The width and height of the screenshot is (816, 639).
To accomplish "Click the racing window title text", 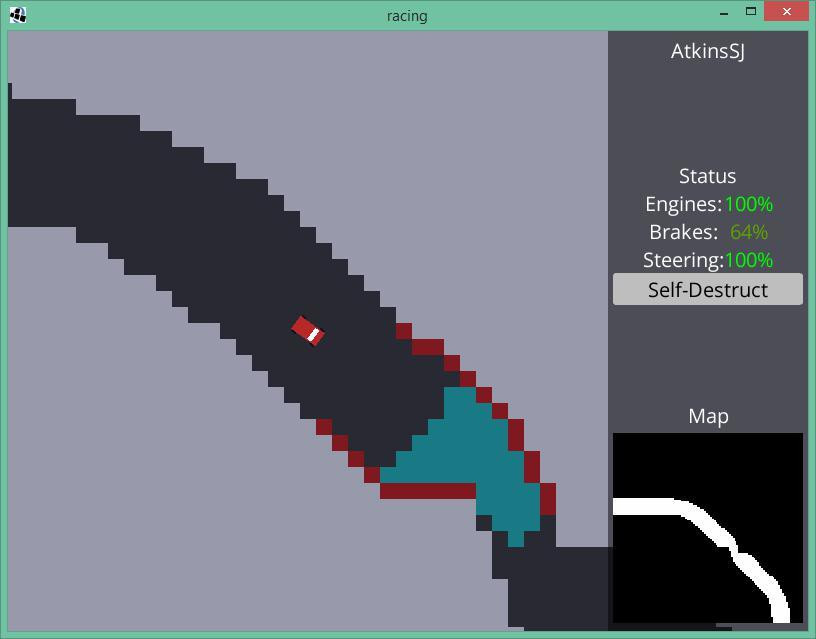I will click(407, 16).
